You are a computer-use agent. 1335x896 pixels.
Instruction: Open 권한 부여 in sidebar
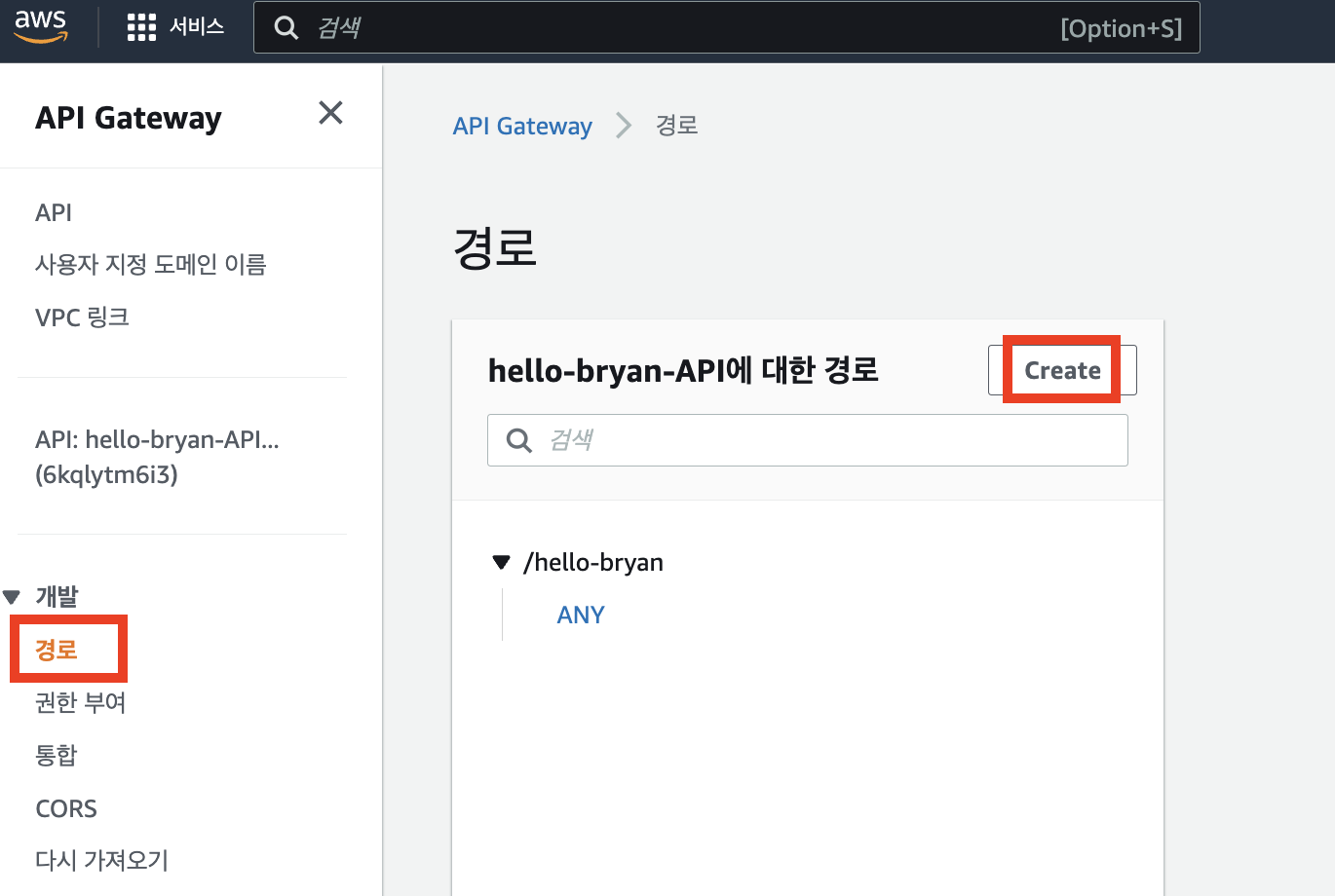point(81,702)
